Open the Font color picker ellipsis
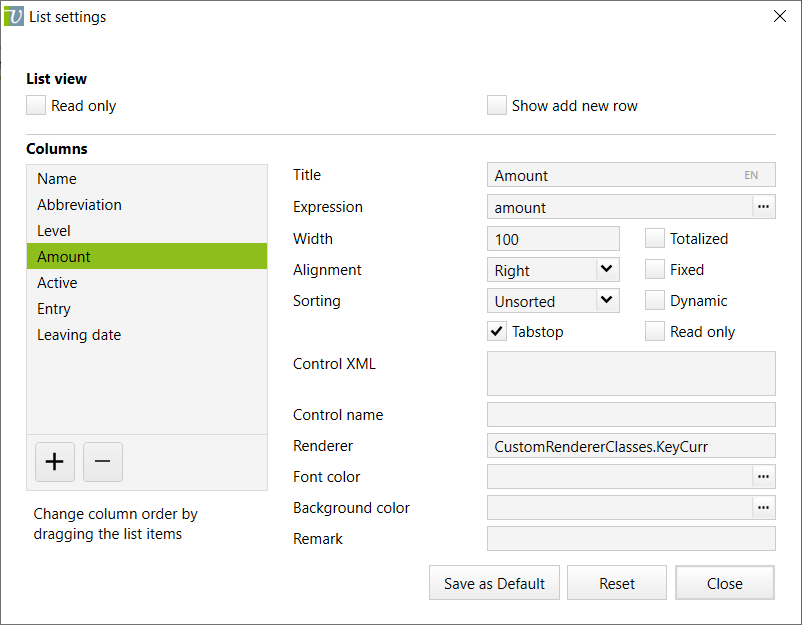 [x=763, y=477]
